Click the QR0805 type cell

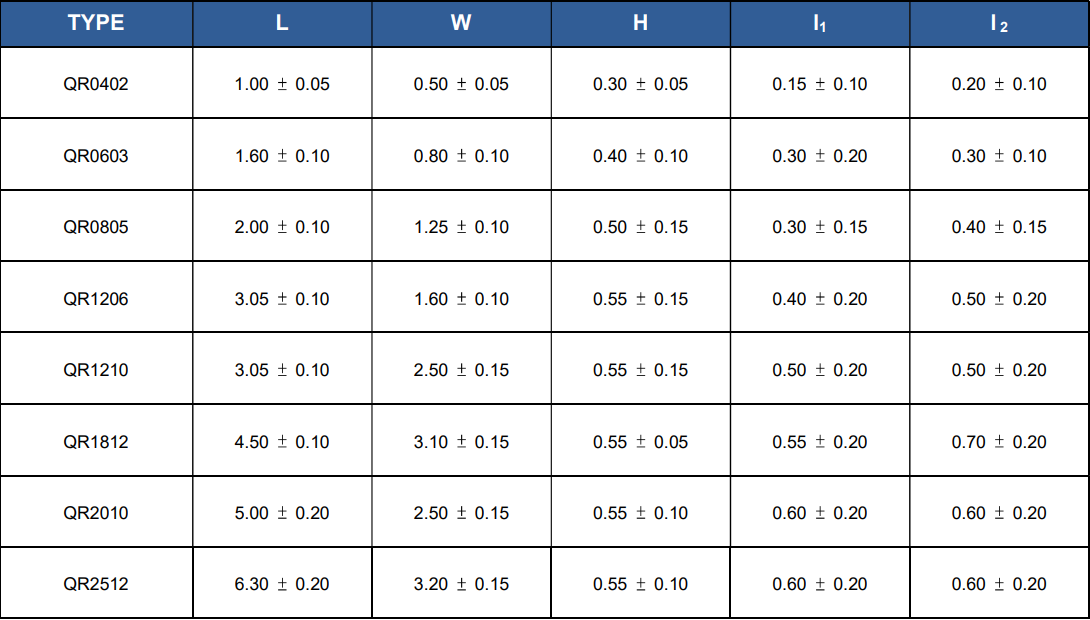[96, 227]
